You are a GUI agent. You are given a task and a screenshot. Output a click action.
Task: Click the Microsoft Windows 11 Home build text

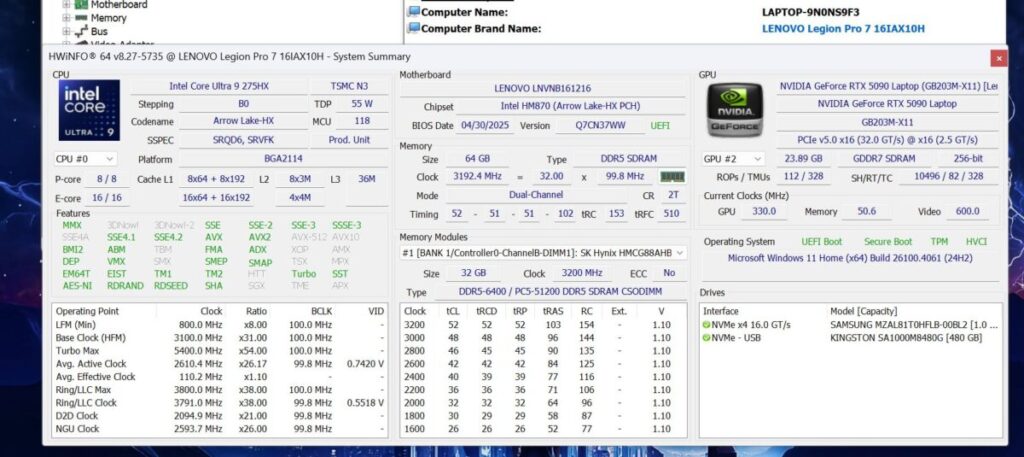click(850, 259)
